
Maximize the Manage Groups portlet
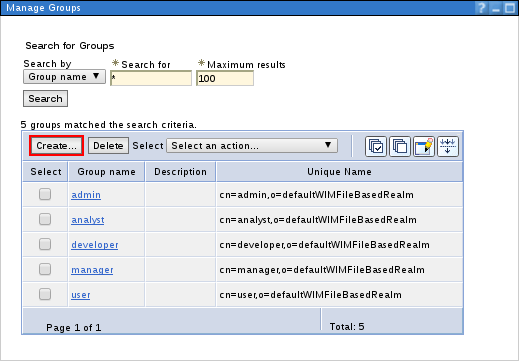click(x=510, y=8)
